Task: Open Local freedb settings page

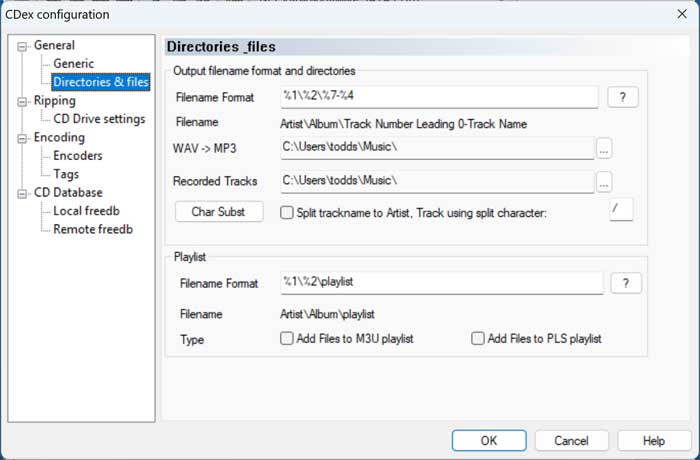Action: click(x=86, y=211)
